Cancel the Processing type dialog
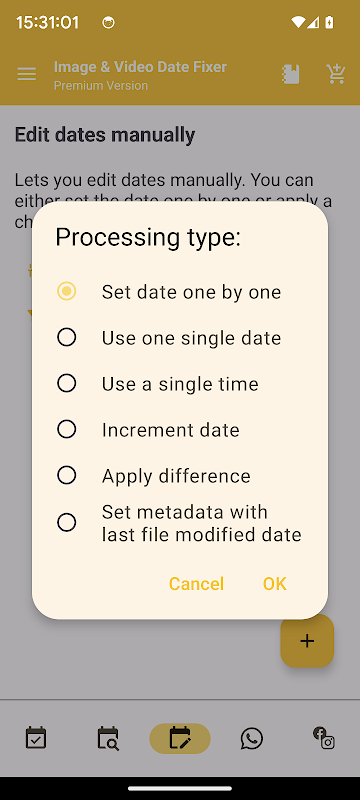This screenshot has width=360, height=800. (x=196, y=584)
